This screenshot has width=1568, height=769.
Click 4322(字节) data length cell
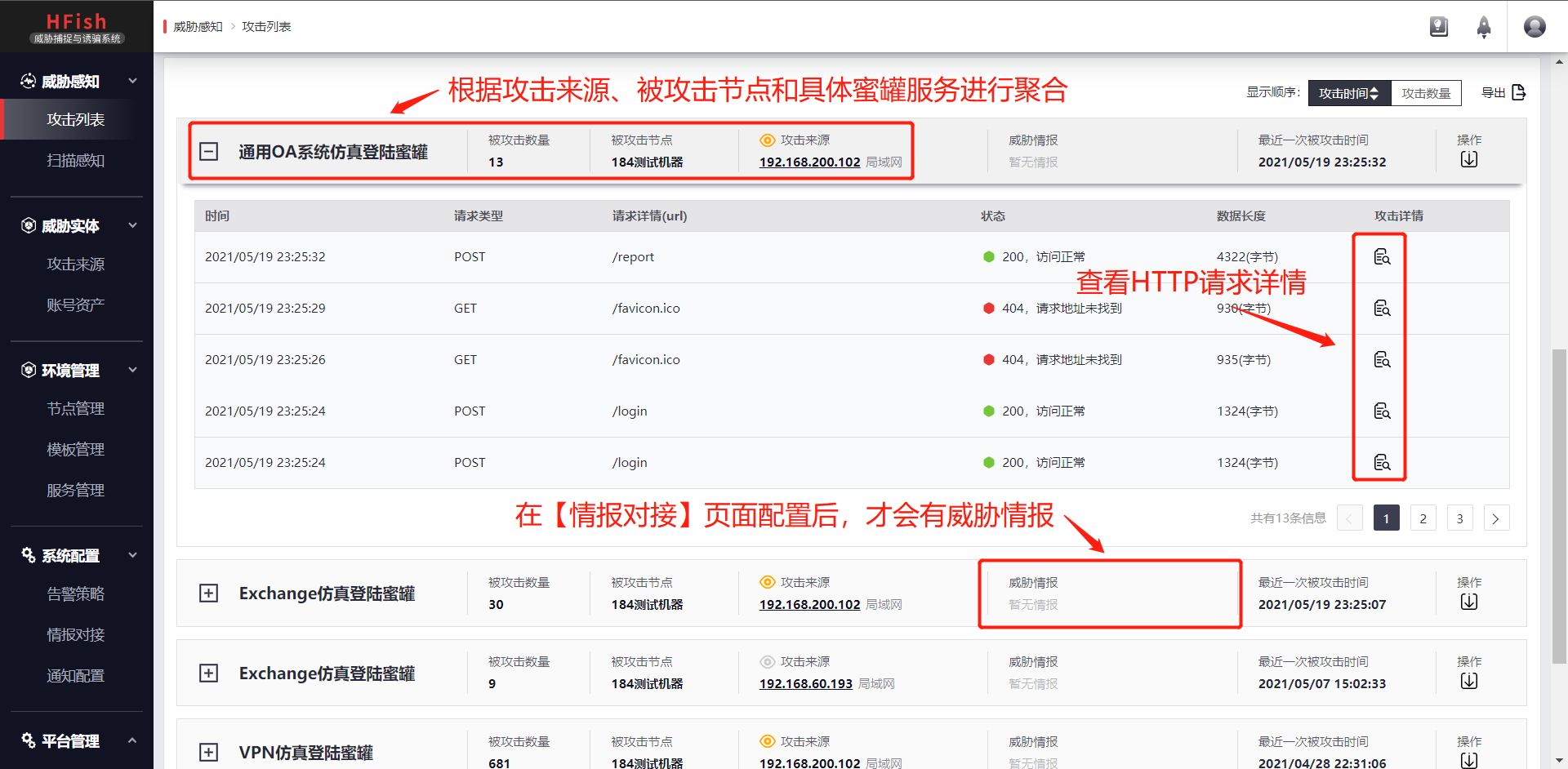1247,257
